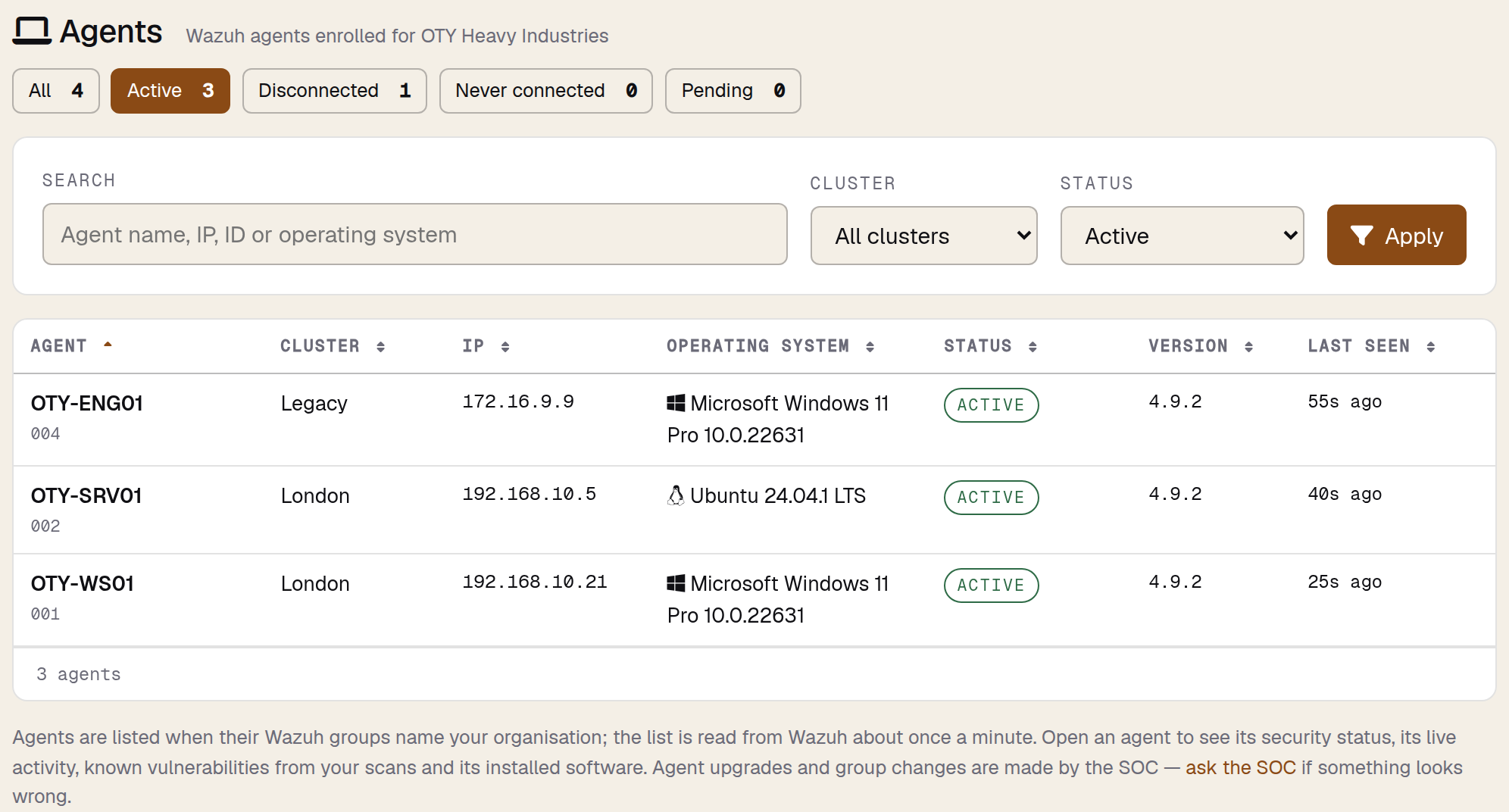Open the All clusters dropdown

pyautogui.click(x=923, y=236)
